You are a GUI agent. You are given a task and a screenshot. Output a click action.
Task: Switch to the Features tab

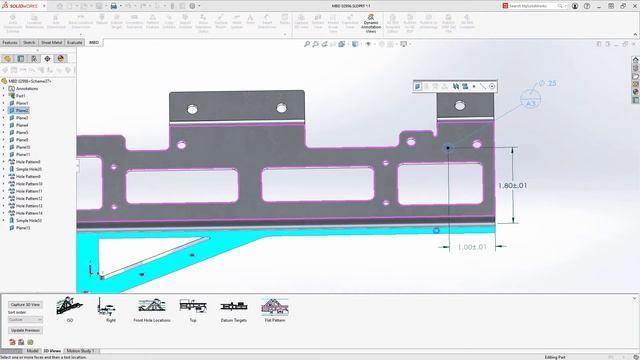click(x=10, y=42)
